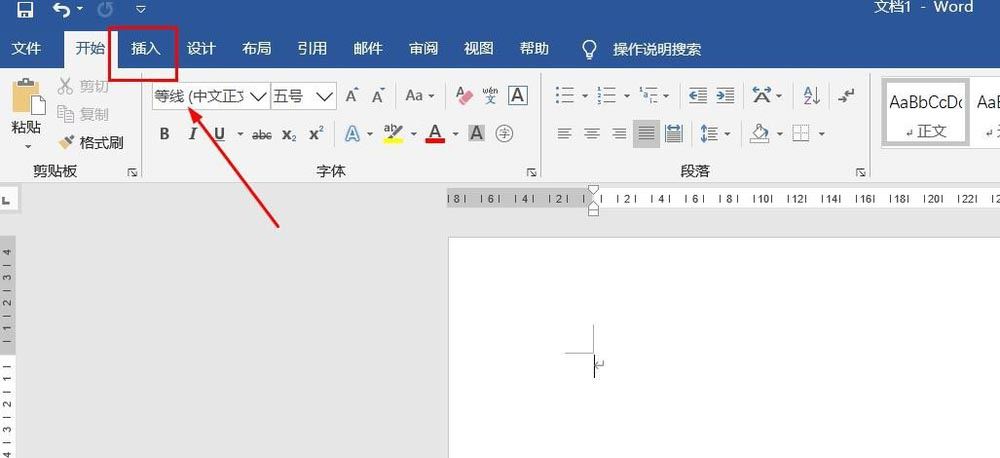Open the font size dropdown (五号)
Viewport: 1000px width, 458px height.
coord(325,96)
